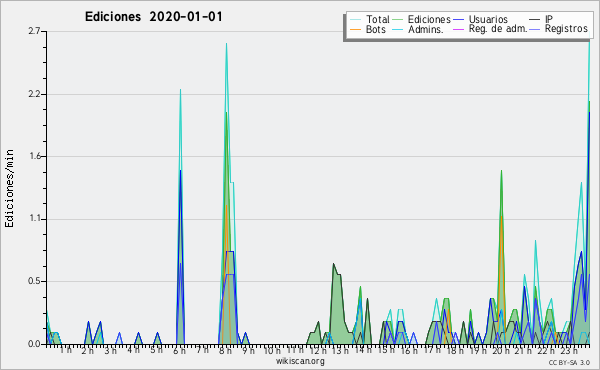Click the magenta Reg. de adm. legend line
This screenshot has width=600, height=370.
click(x=458, y=29)
